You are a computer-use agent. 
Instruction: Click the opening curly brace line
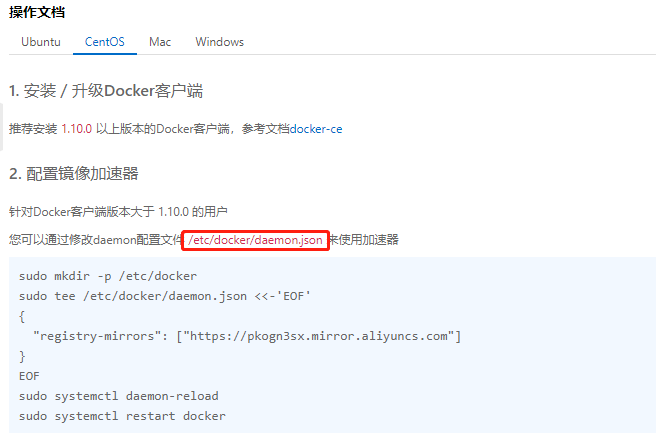point(21,315)
